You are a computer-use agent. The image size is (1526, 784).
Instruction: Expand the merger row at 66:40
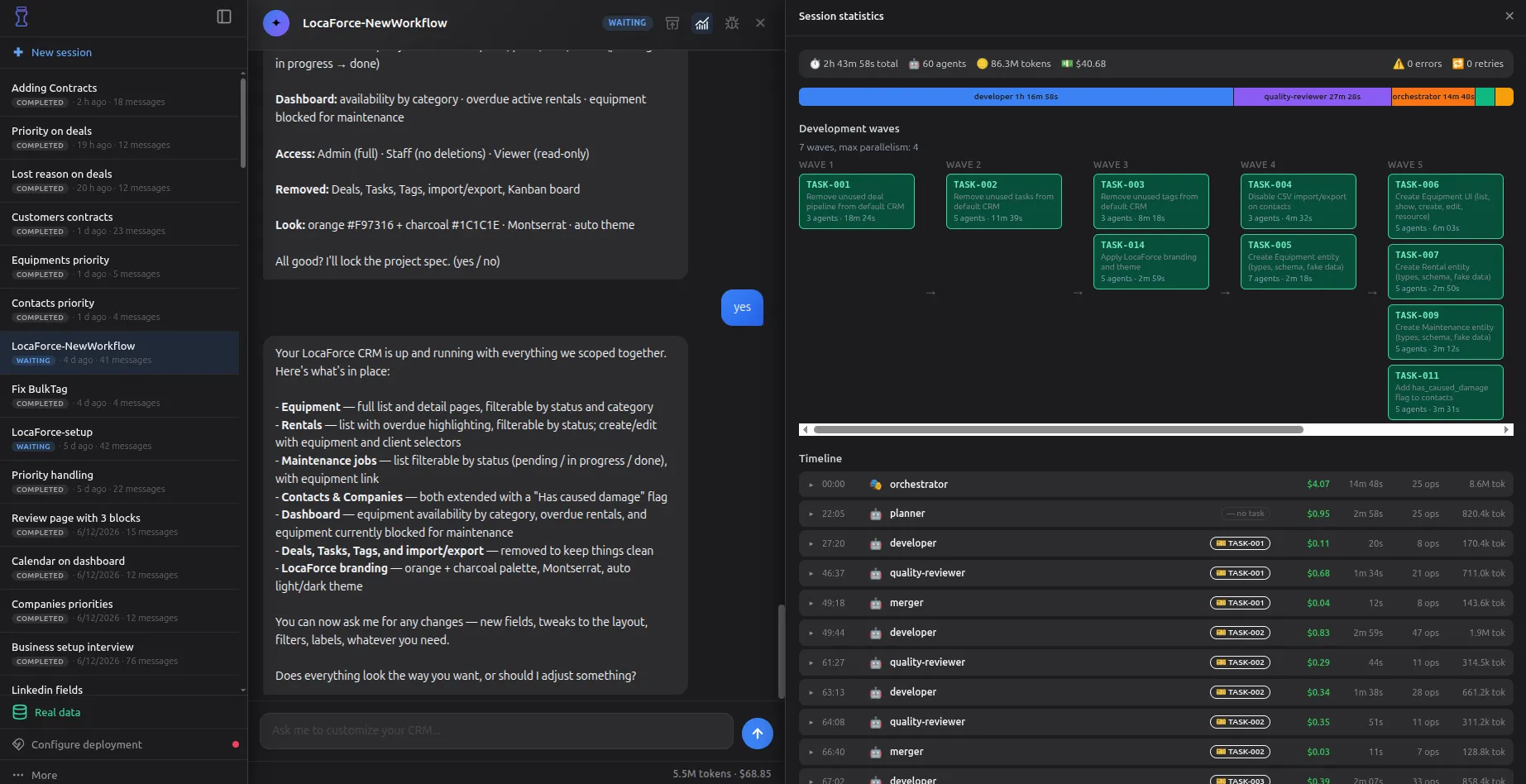pos(811,753)
